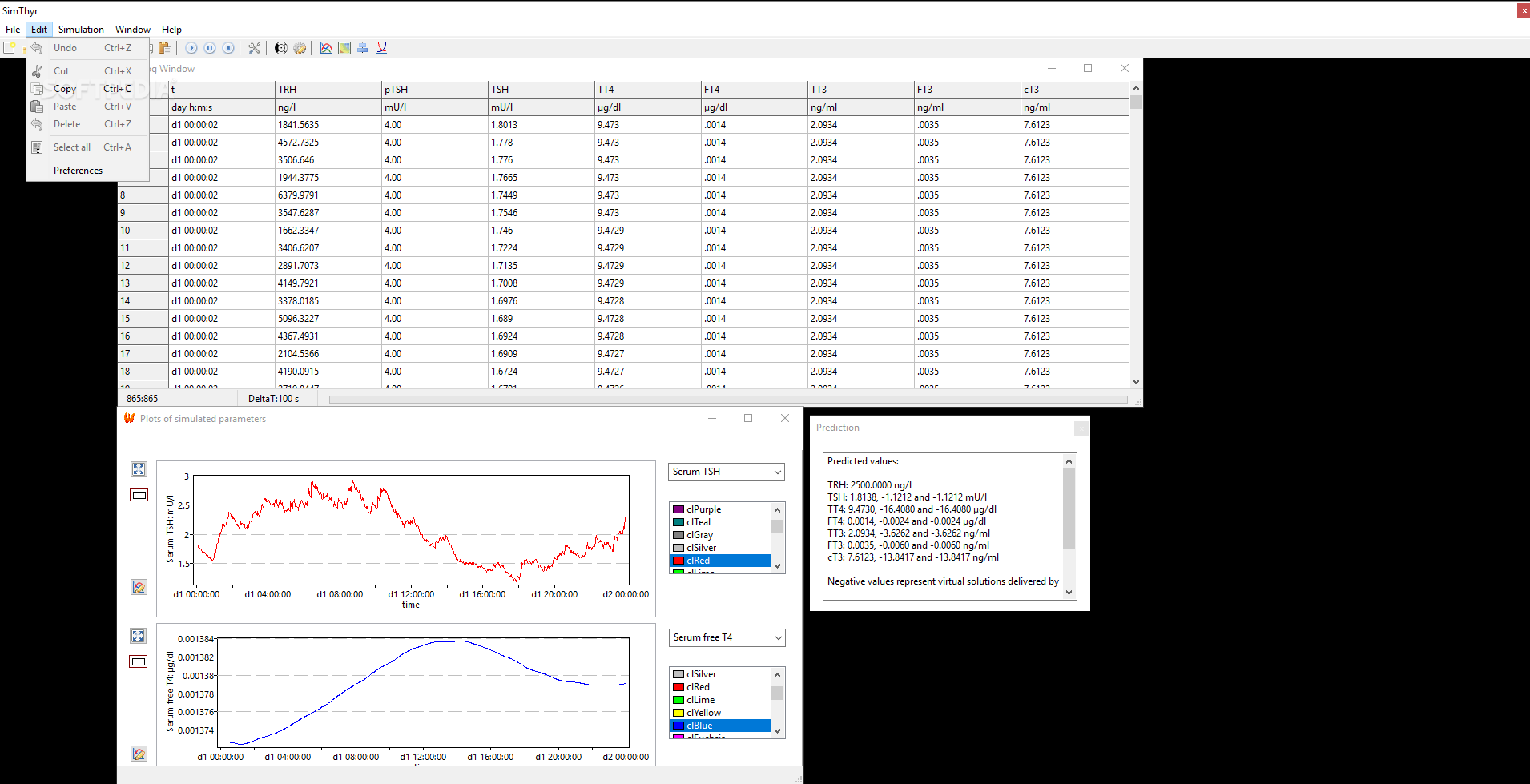
Task: Click the lower color list's scroll-up arrow
Action: [777, 674]
